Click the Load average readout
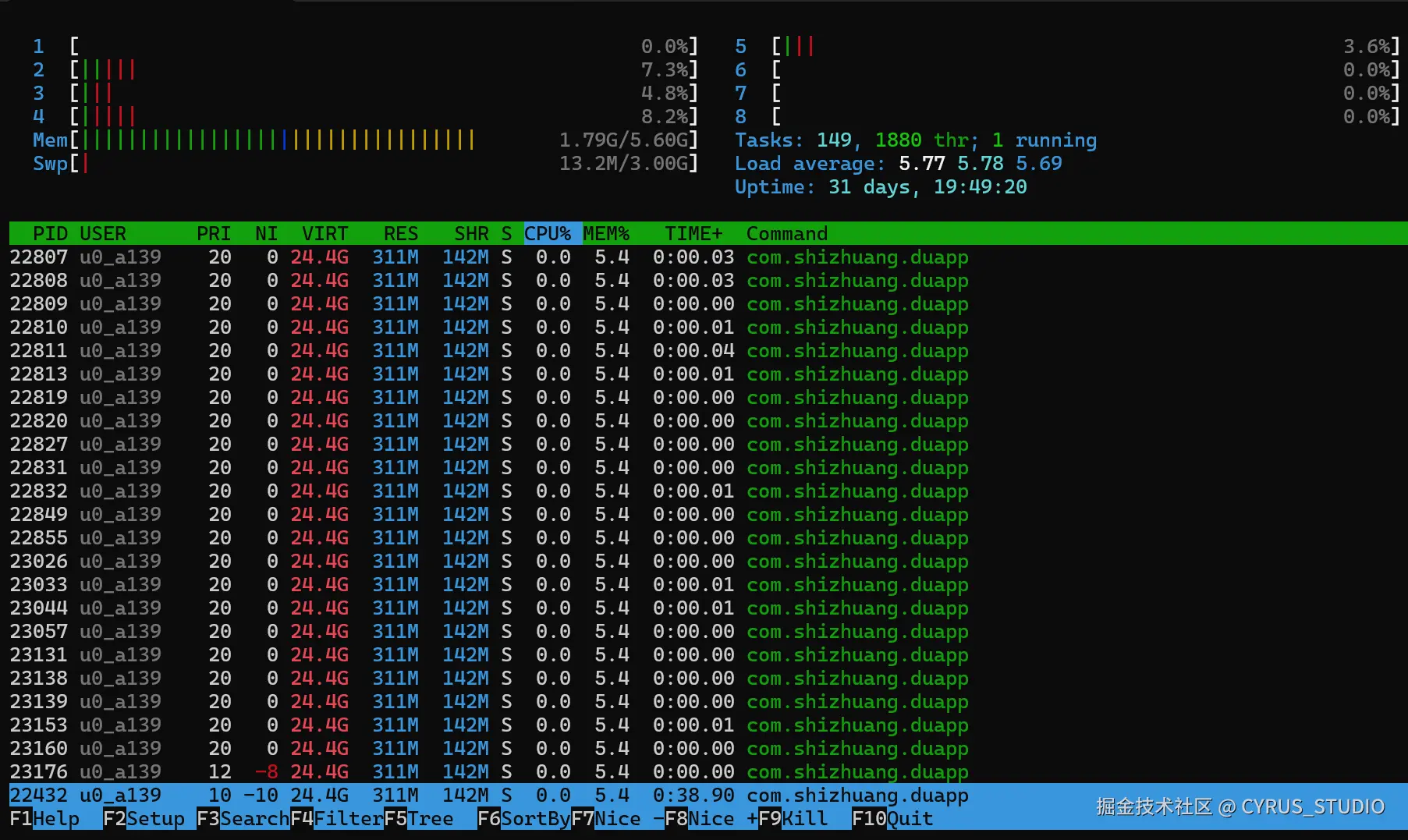The height and width of the screenshot is (840, 1408). (899, 163)
